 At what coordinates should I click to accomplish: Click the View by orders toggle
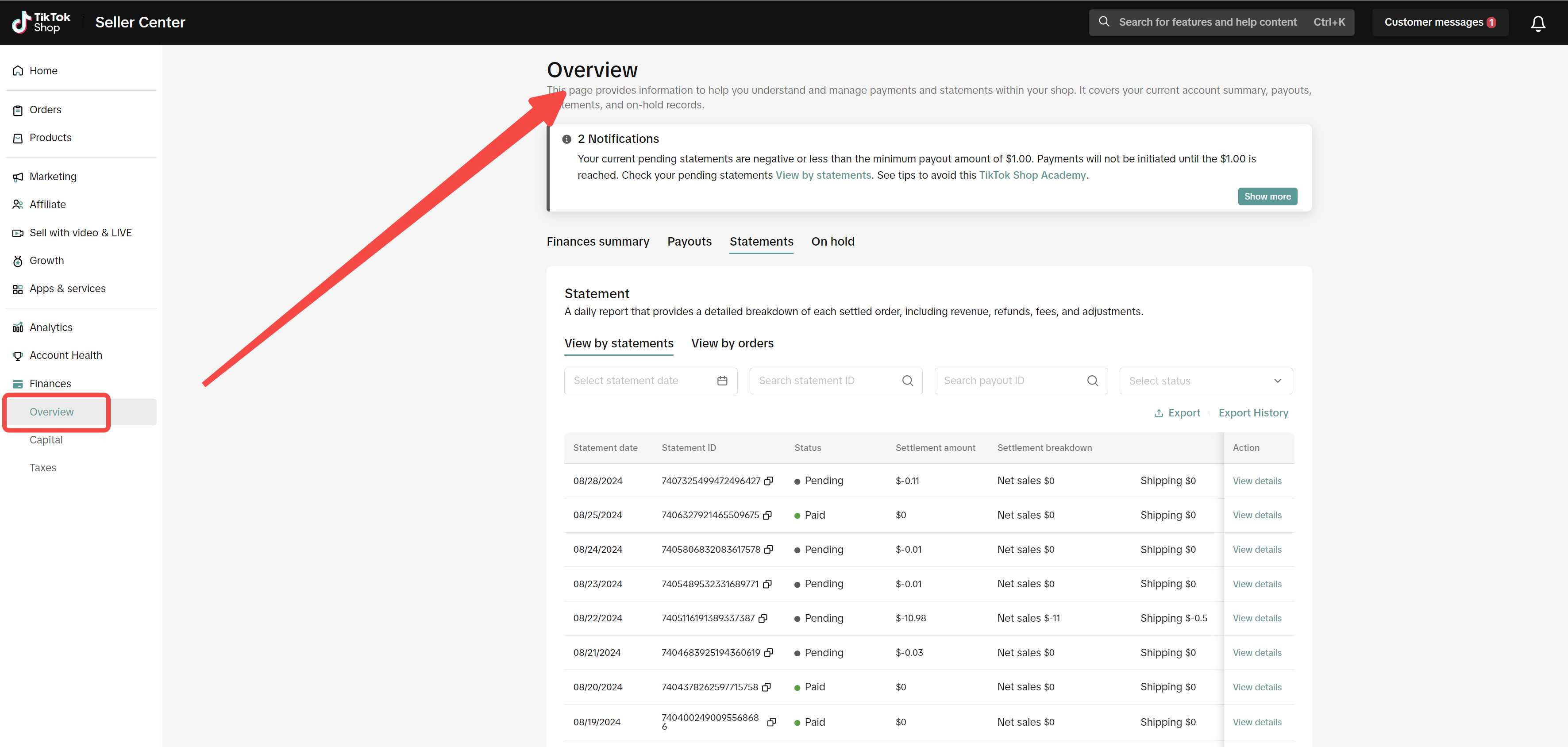pos(732,343)
